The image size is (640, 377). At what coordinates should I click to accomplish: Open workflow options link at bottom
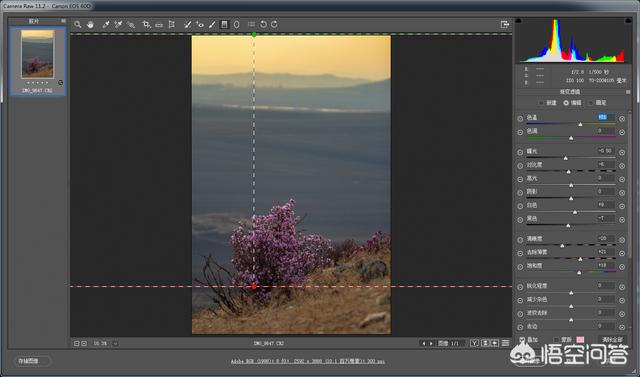coord(307,361)
